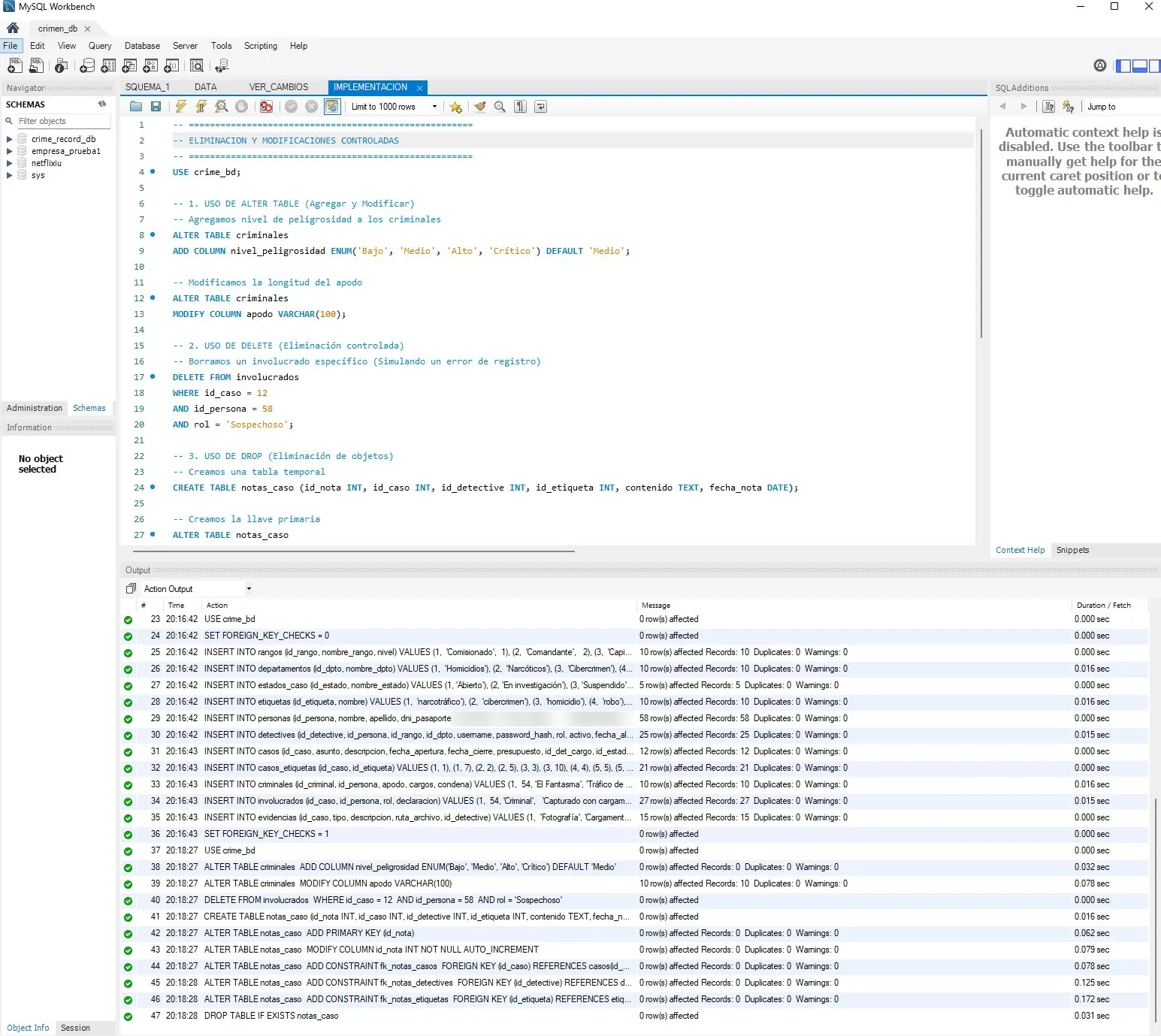
Task: Open the Database menu
Action: [142, 46]
